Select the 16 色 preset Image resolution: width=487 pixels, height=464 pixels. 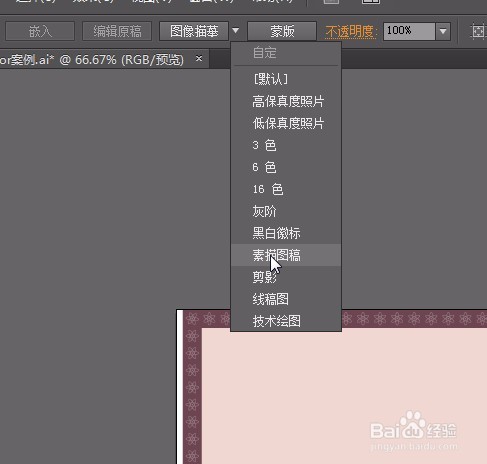click(x=286, y=189)
